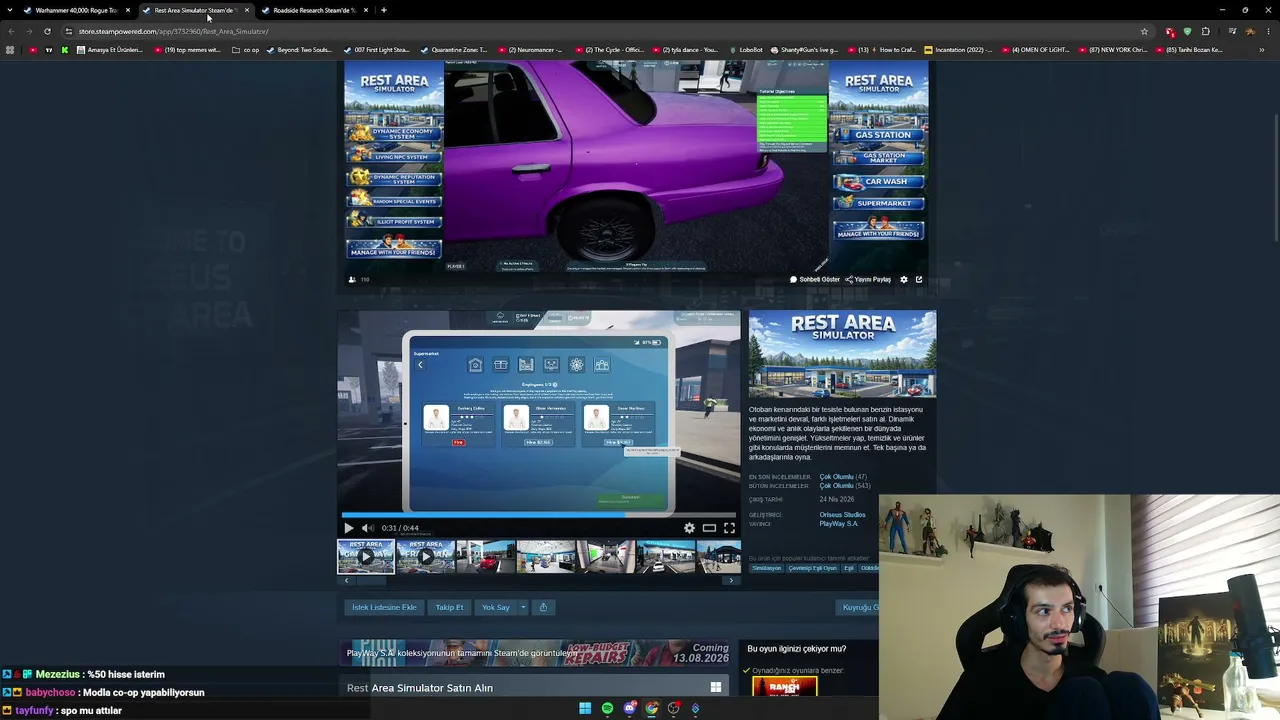Expand the tab search dropdown arrow
The height and width of the screenshot is (720, 1280).
tap(10, 10)
